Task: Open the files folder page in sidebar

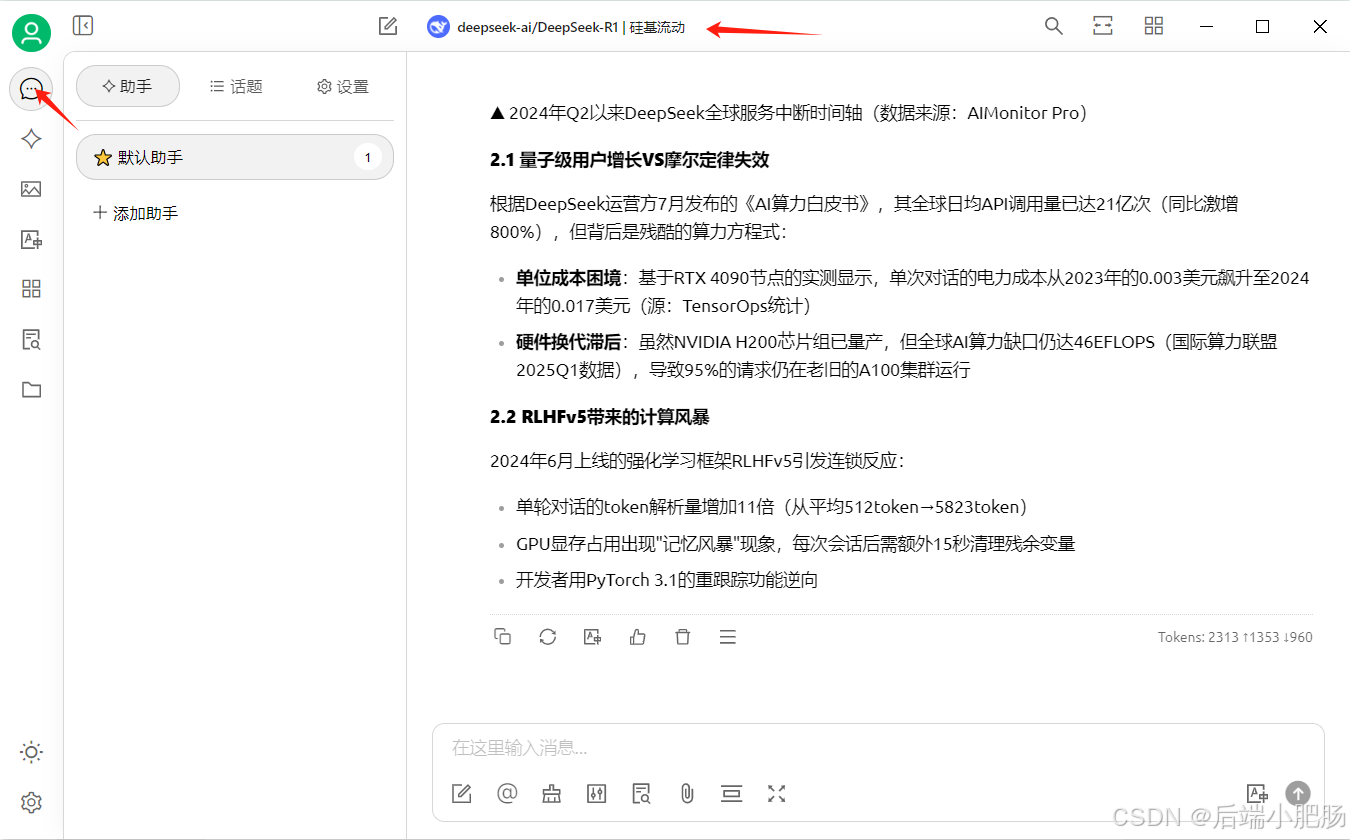Action: (x=31, y=390)
